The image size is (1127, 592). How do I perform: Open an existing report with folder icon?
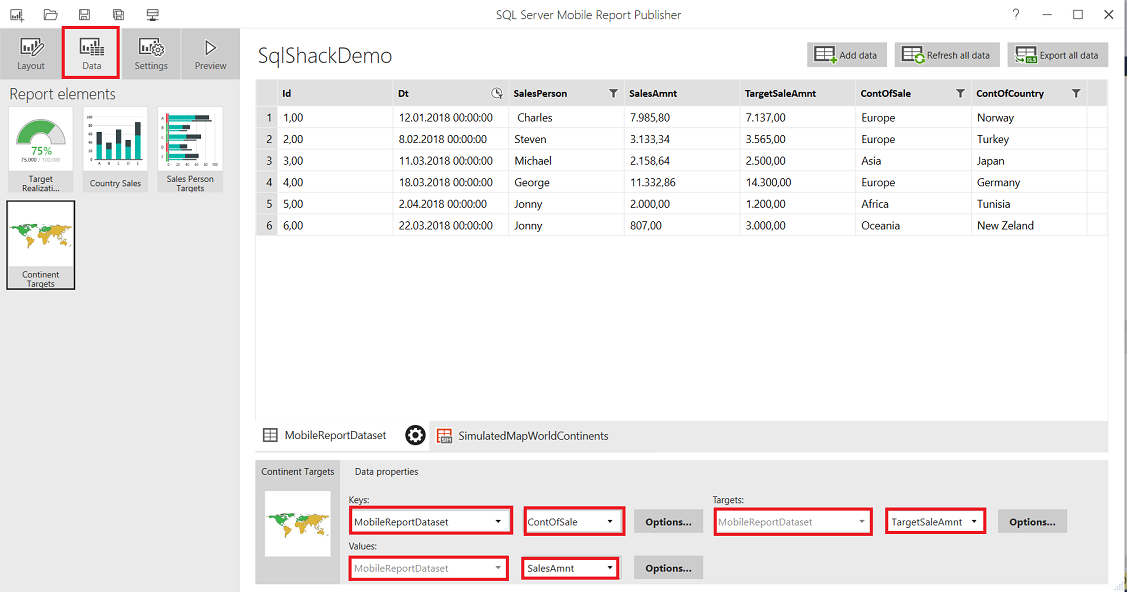[50, 14]
